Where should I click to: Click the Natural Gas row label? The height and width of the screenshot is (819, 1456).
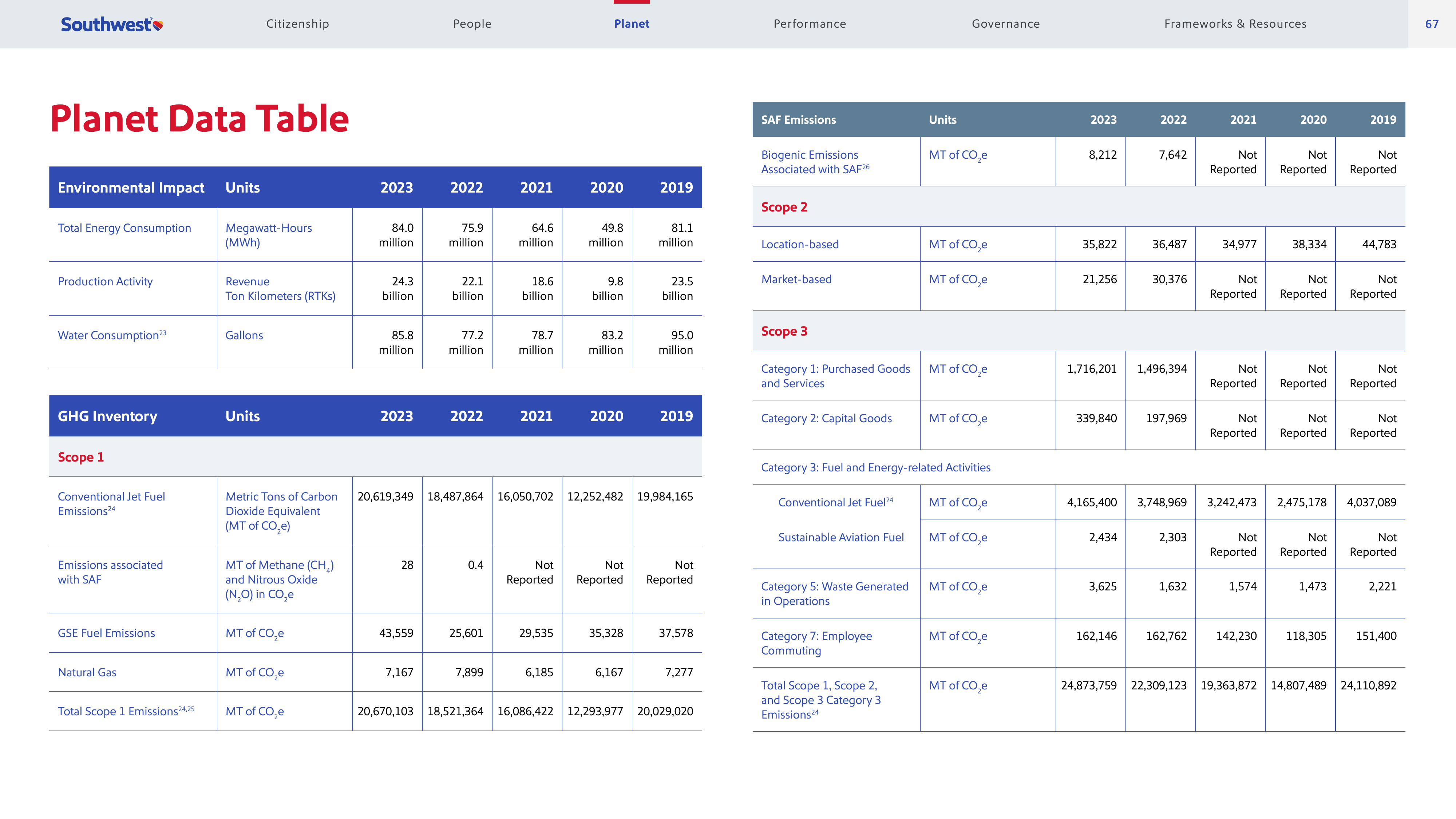[87, 672]
